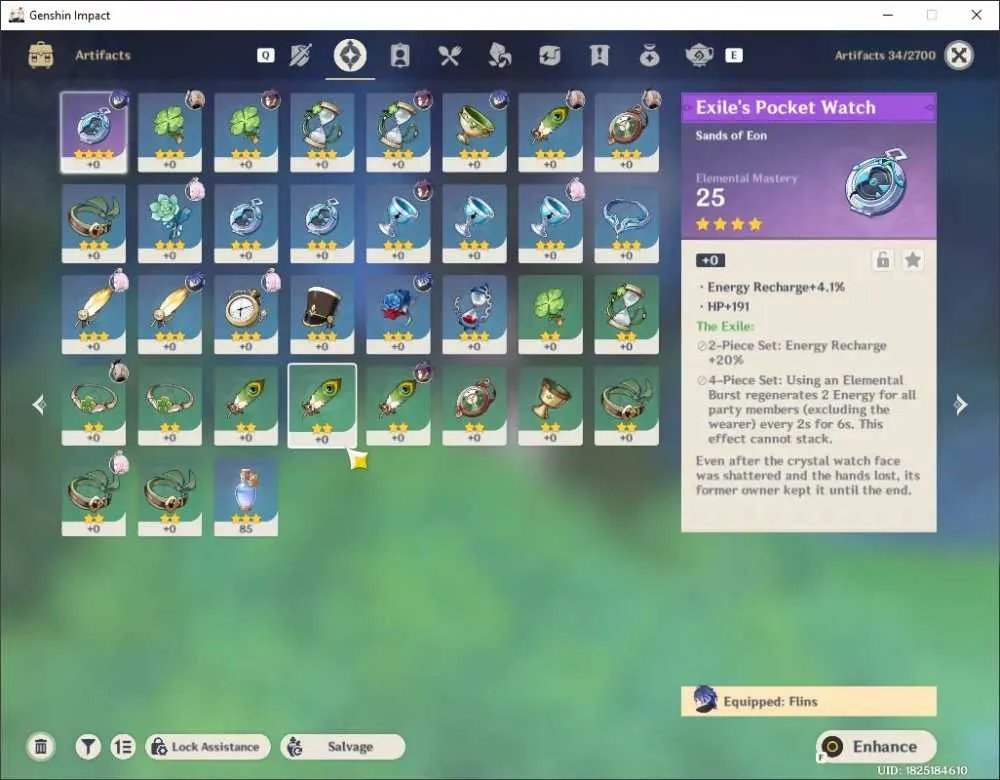Click the Lock Assistance button

(x=207, y=746)
